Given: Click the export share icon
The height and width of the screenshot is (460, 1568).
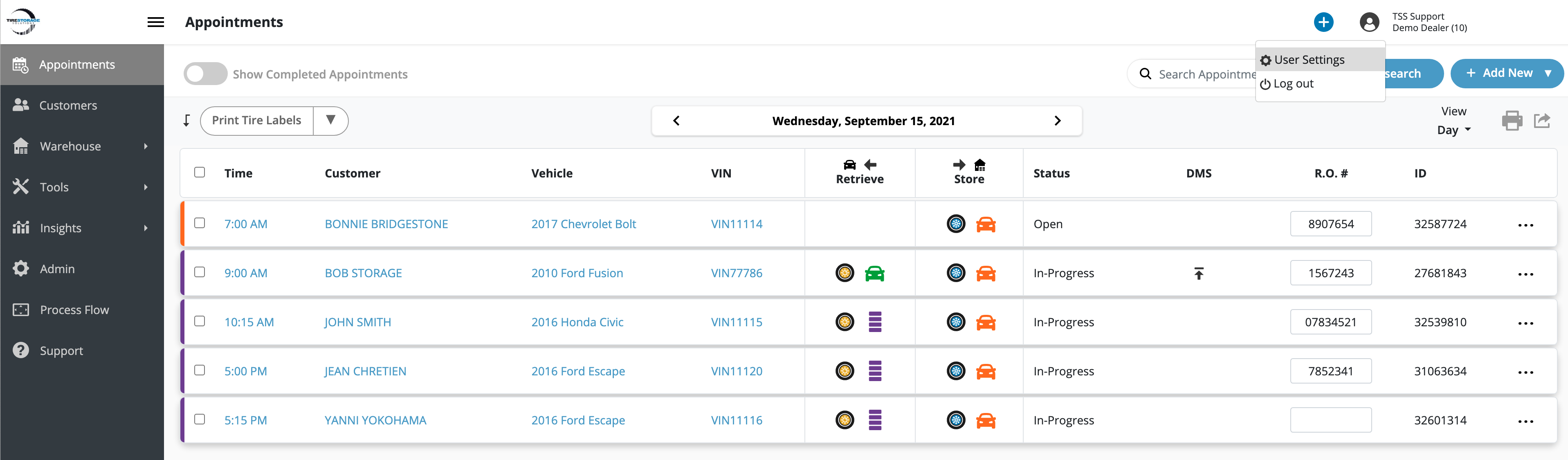Looking at the screenshot, I should [1542, 121].
